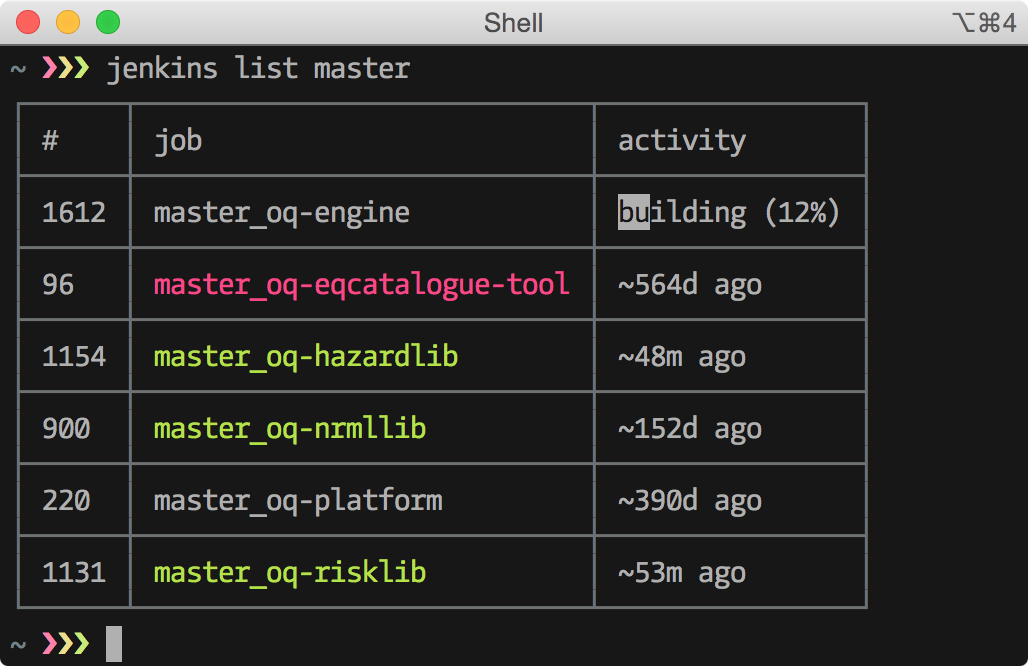Click the yellow minimize window button
This screenshot has width=1028, height=666.
click(68, 22)
